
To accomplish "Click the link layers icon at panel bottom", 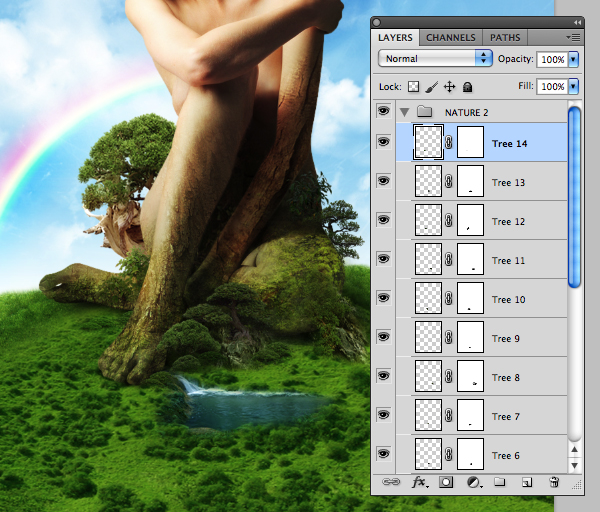I will (391, 482).
